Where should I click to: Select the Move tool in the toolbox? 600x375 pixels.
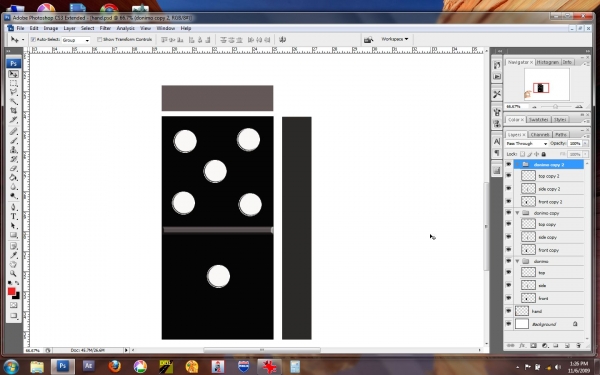tap(13, 74)
